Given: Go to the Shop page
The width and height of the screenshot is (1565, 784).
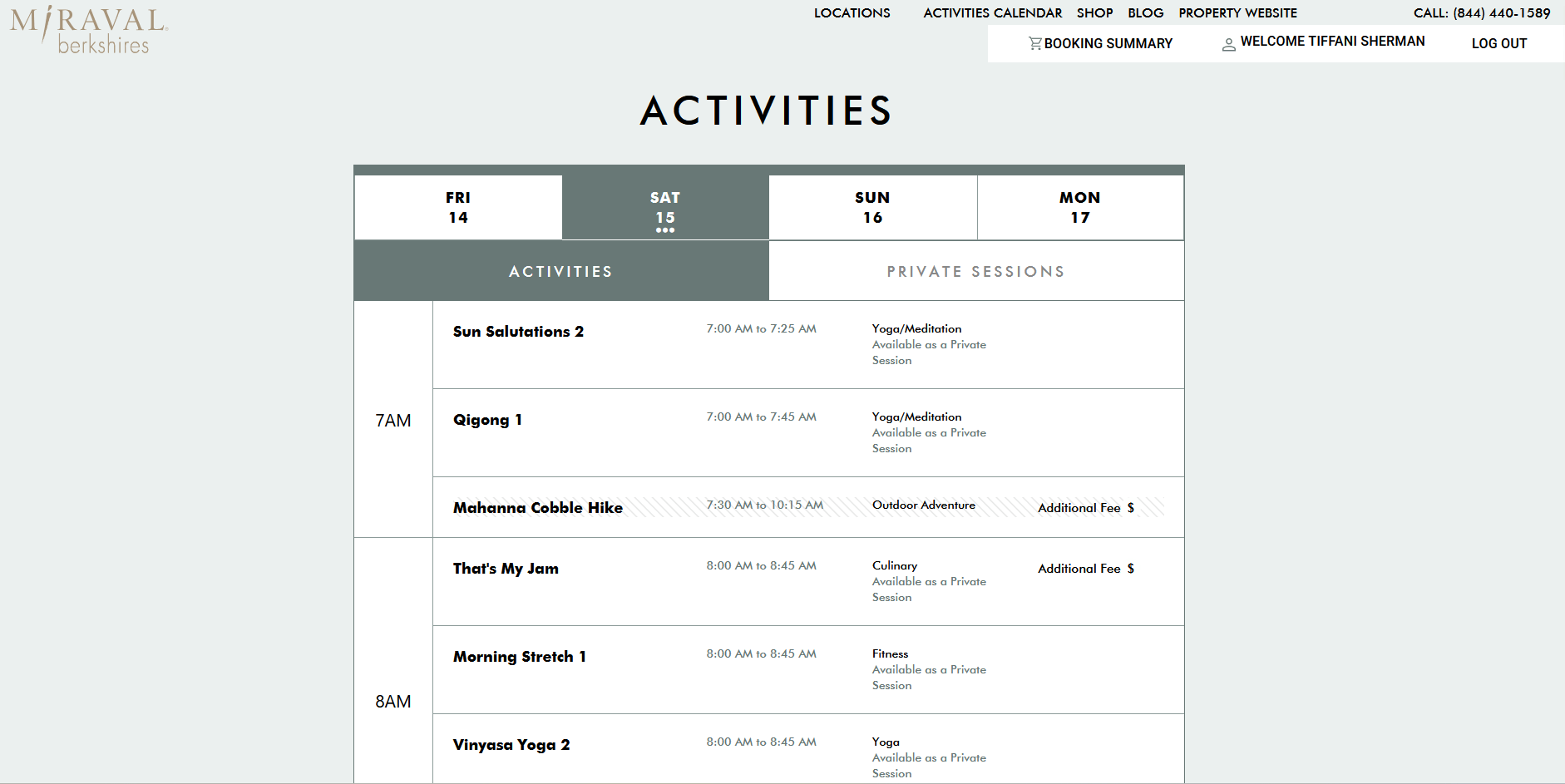Looking at the screenshot, I should click(x=1094, y=13).
